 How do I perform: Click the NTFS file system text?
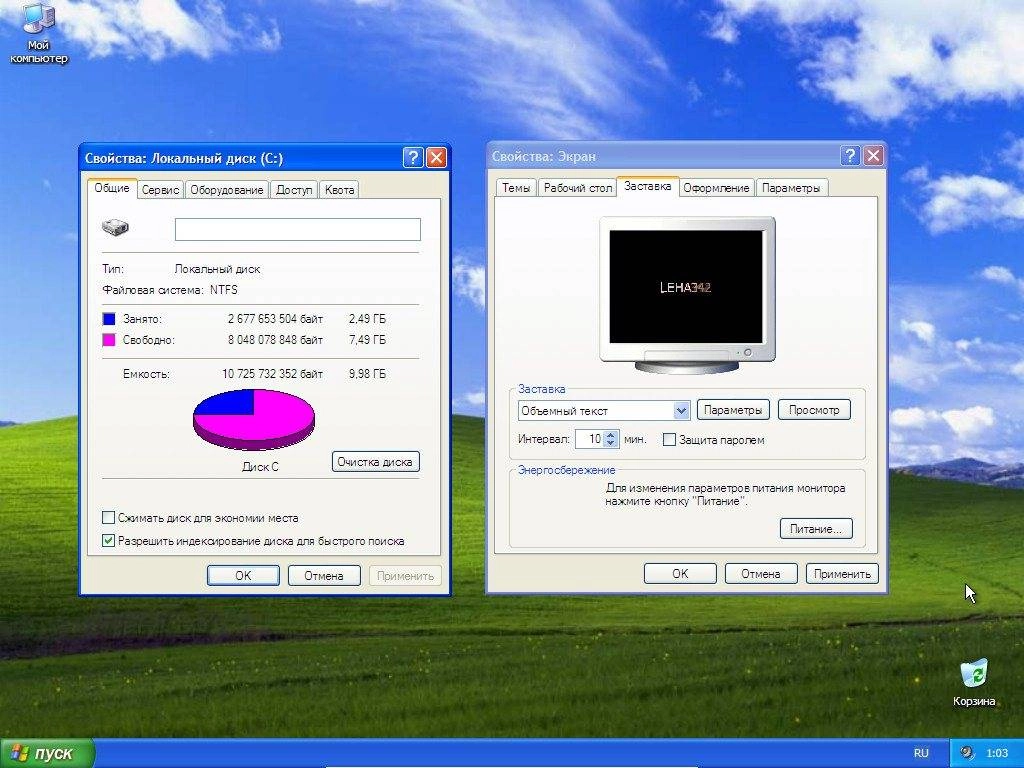coord(224,289)
